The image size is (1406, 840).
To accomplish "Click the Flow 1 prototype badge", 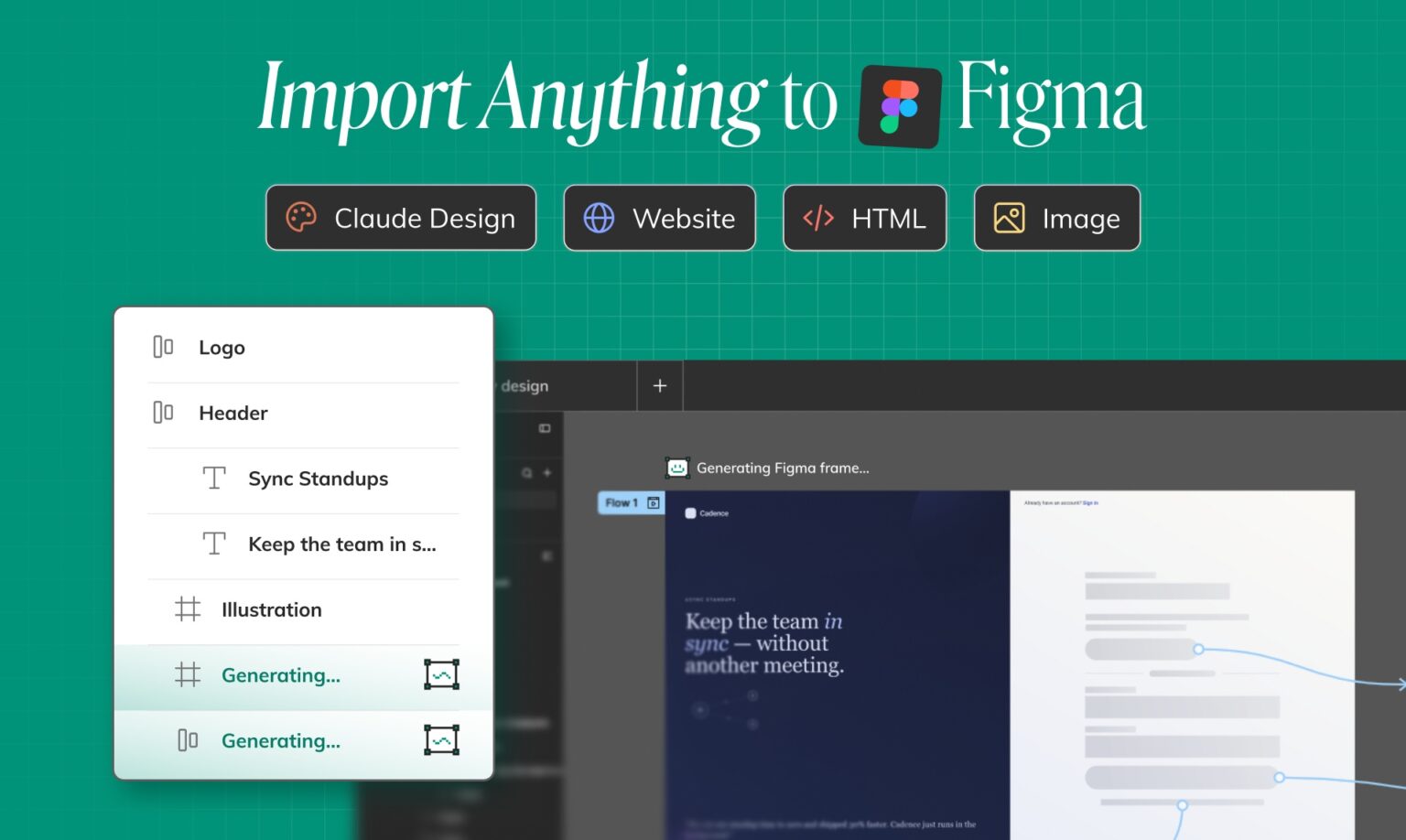I will (631, 502).
